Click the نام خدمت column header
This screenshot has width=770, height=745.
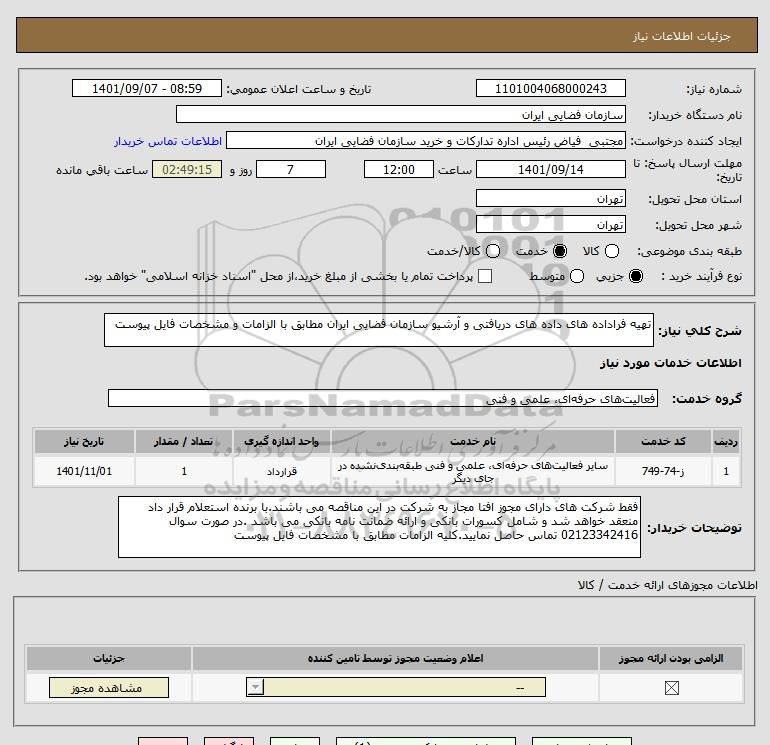click(x=473, y=441)
